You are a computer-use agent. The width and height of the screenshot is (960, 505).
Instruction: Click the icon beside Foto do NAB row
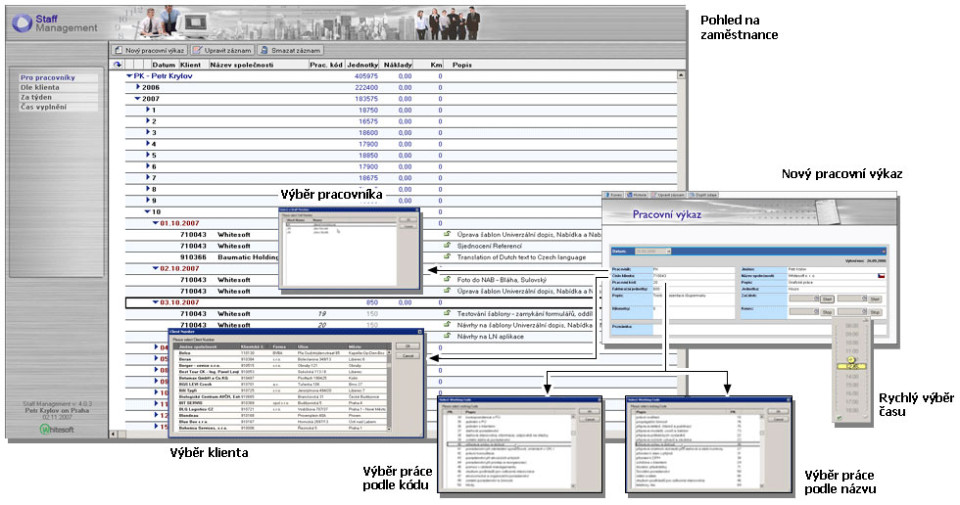pyautogui.click(x=448, y=279)
